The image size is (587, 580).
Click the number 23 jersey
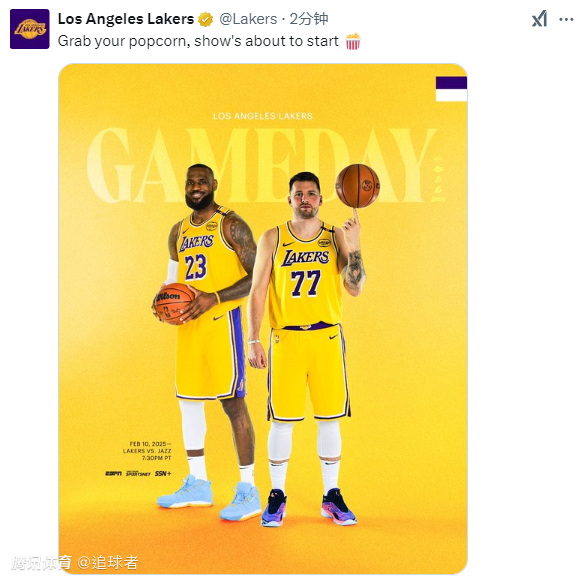click(x=196, y=266)
